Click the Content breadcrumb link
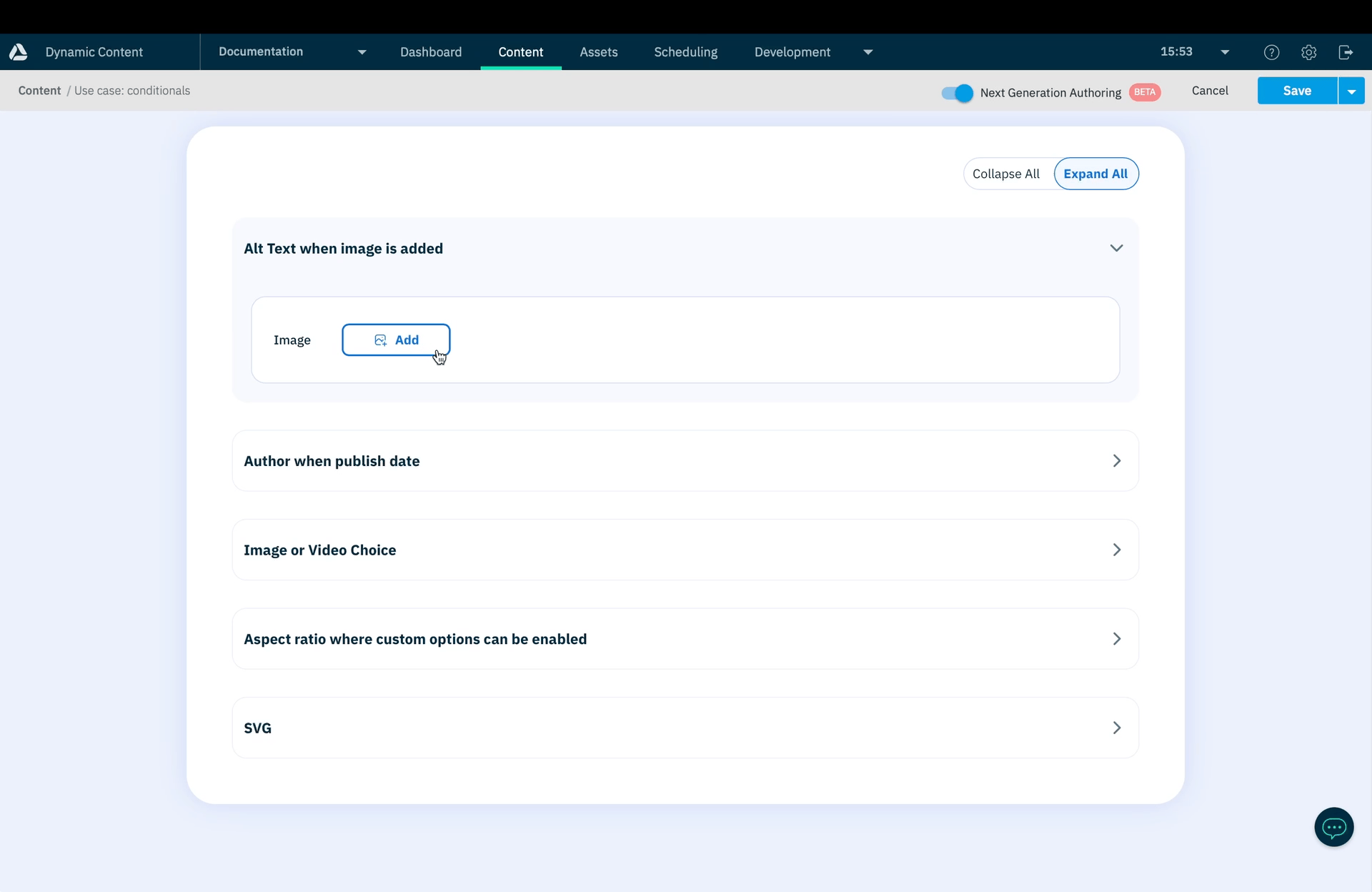 pyautogui.click(x=39, y=91)
